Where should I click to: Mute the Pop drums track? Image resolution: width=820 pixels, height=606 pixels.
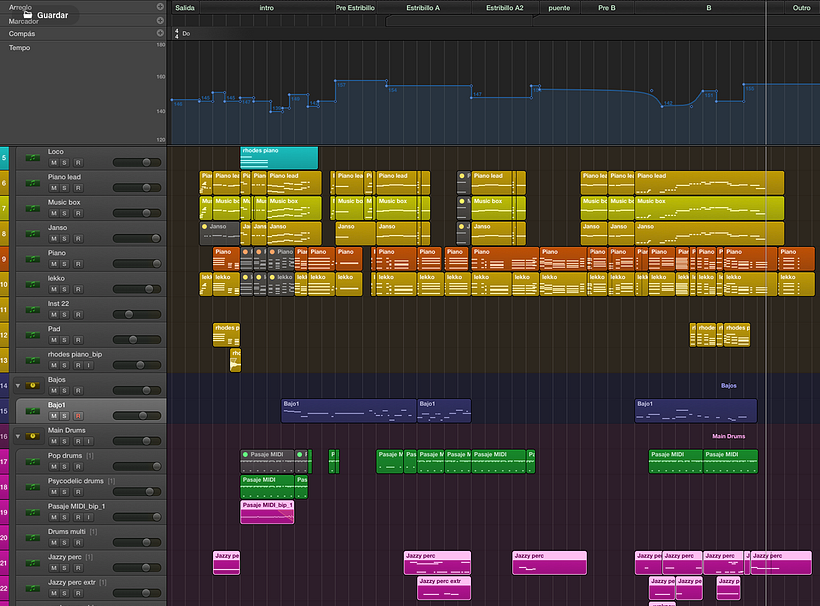coord(54,467)
